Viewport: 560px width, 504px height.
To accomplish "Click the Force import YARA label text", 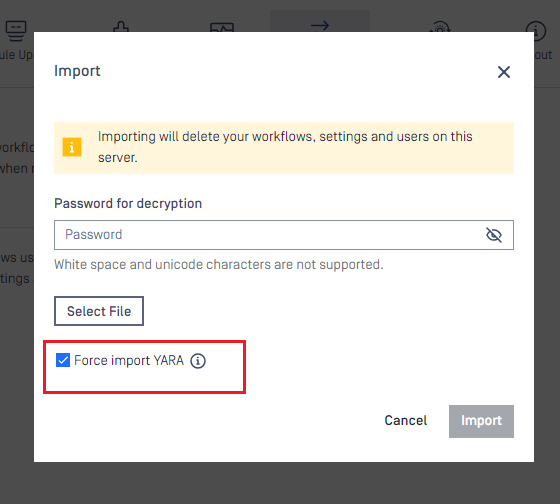I will coord(129,360).
